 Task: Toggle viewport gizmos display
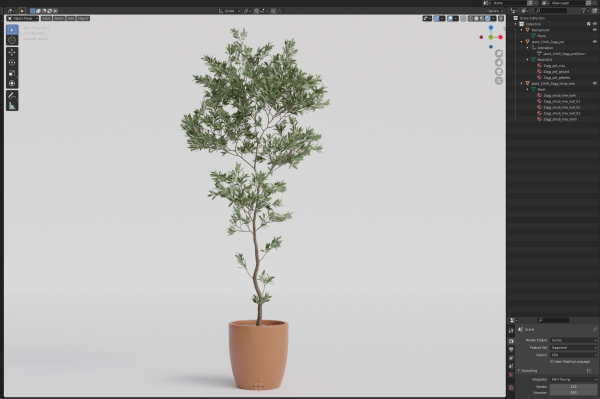tap(436, 18)
